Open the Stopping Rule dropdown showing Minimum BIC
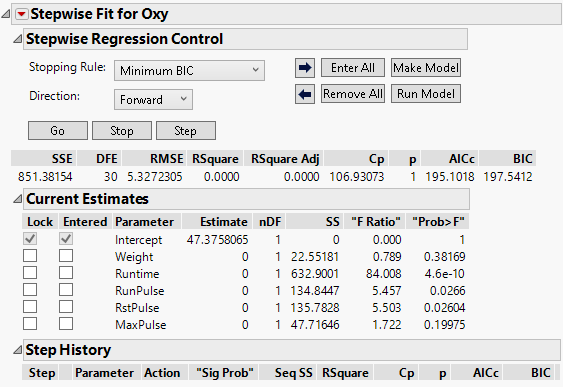The image size is (563, 387). 189,70
